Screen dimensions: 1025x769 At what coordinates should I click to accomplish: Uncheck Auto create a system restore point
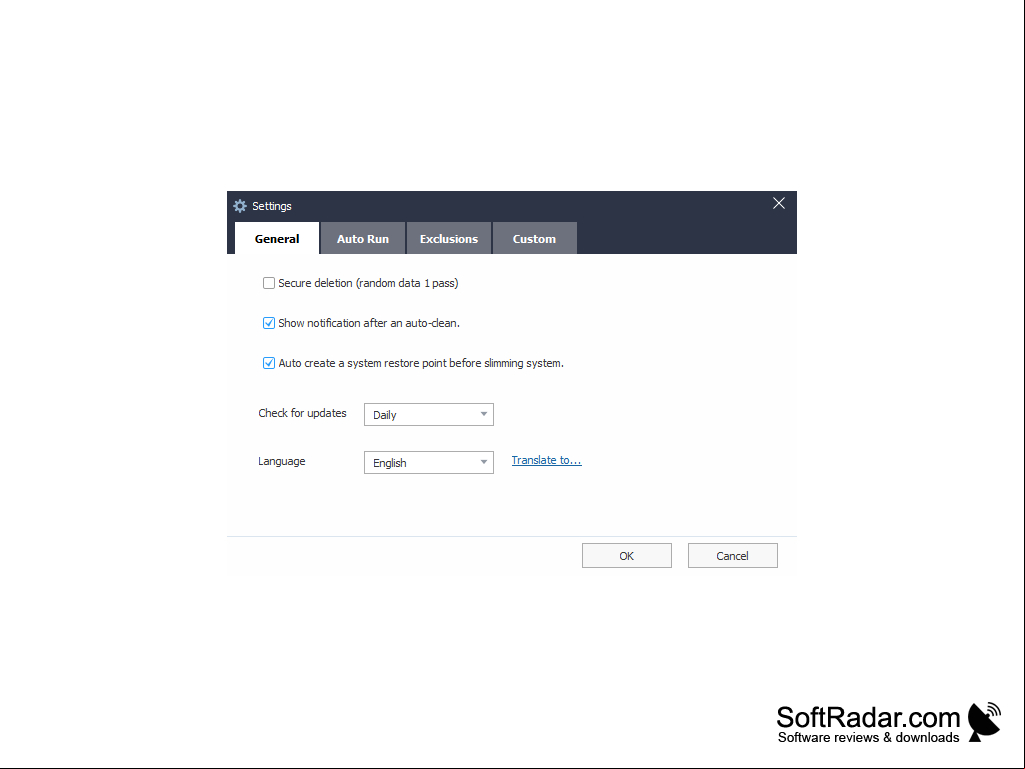269,363
